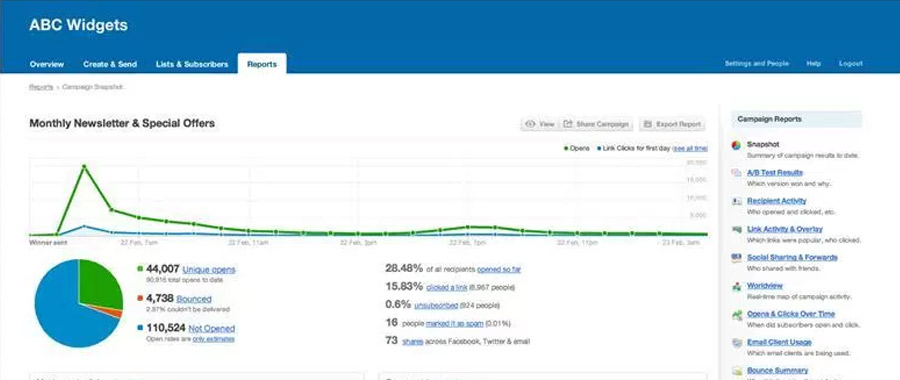
Task: Click the Worldview icon
Action: [736, 286]
